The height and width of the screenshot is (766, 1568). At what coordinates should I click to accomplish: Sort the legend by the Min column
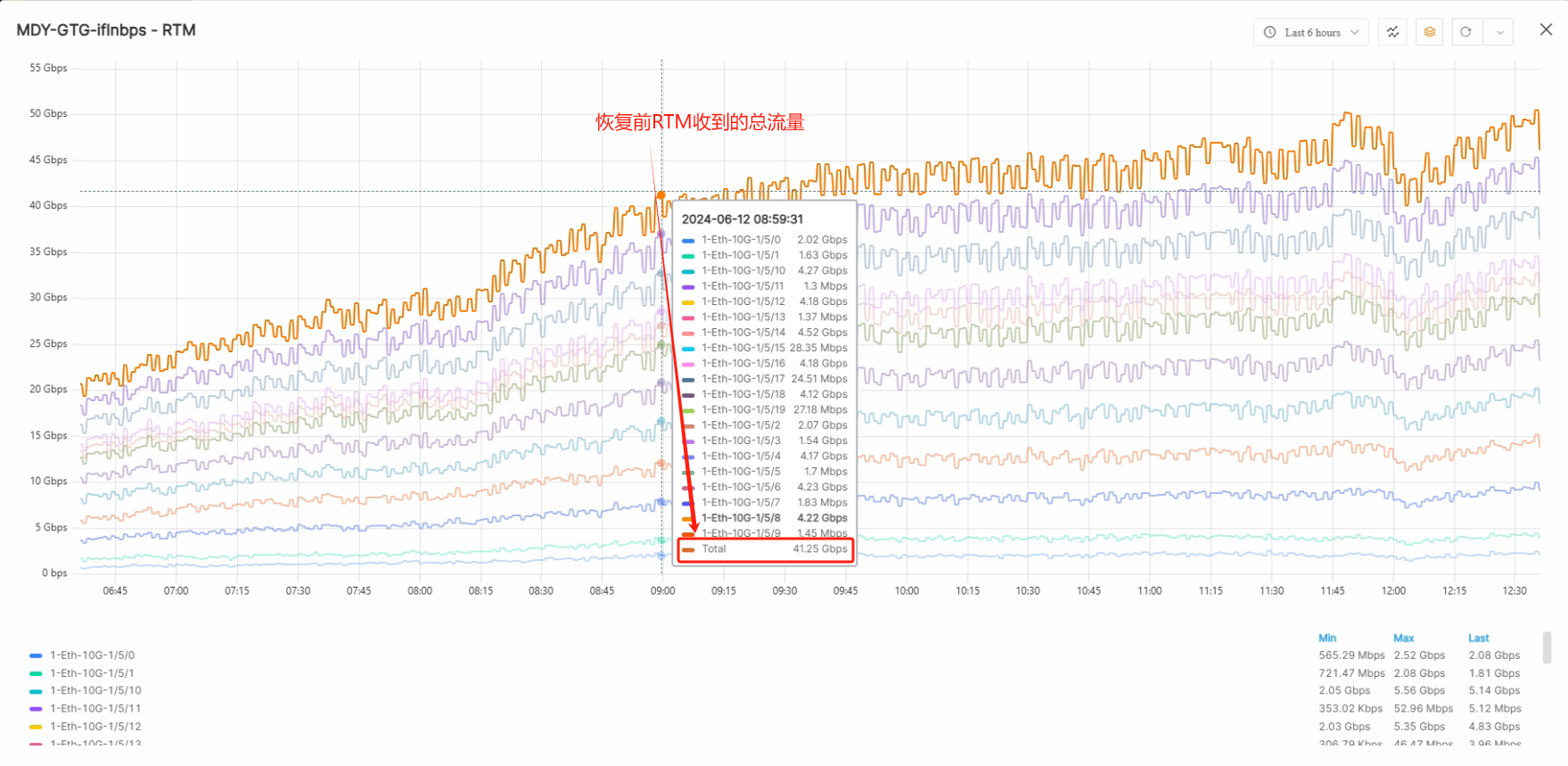click(1327, 638)
